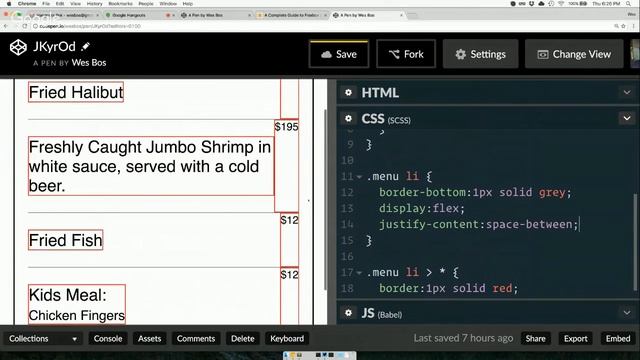This screenshot has height=360, width=640.
Task: Click Freshly Caught Jumbo Shrimp description
Action: (x=151, y=166)
